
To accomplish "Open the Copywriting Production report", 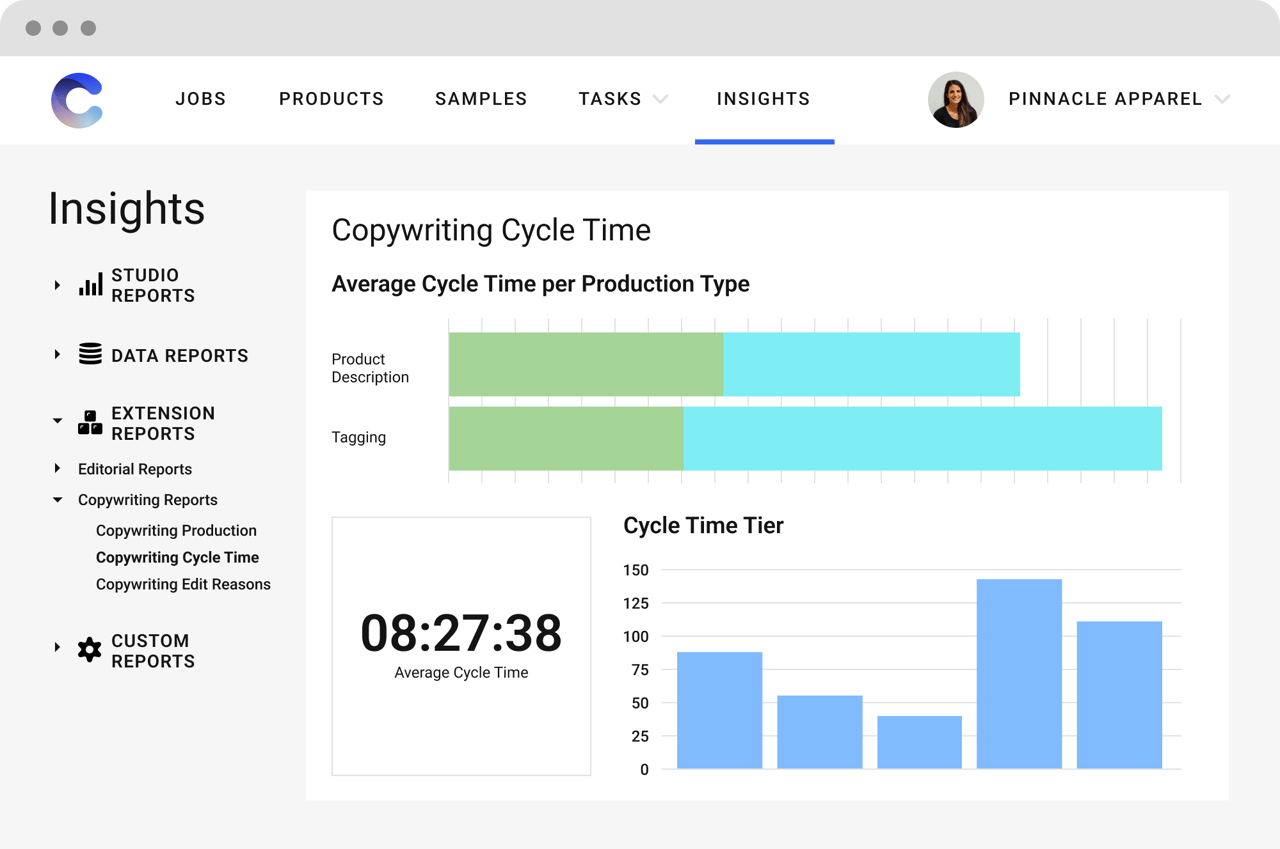I will [176, 531].
